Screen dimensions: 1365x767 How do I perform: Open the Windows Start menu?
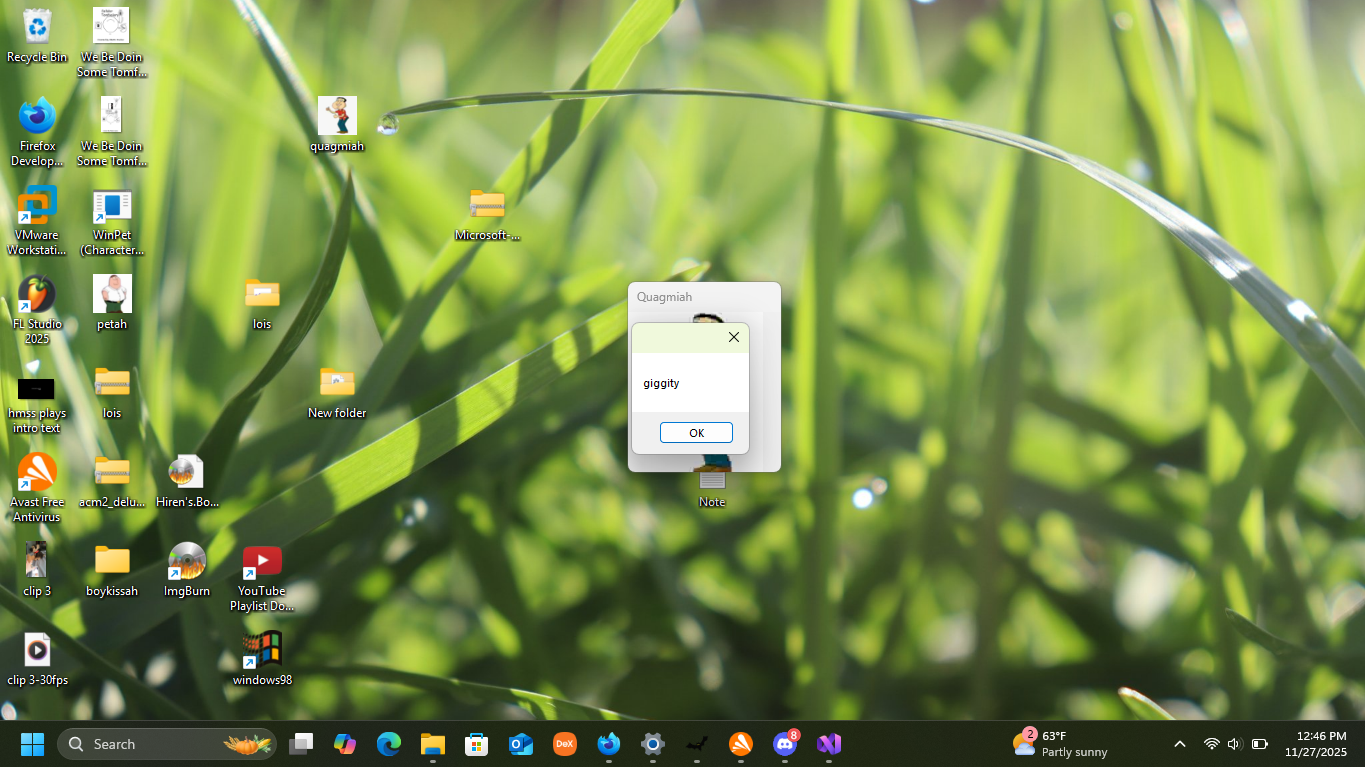[x=33, y=744]
